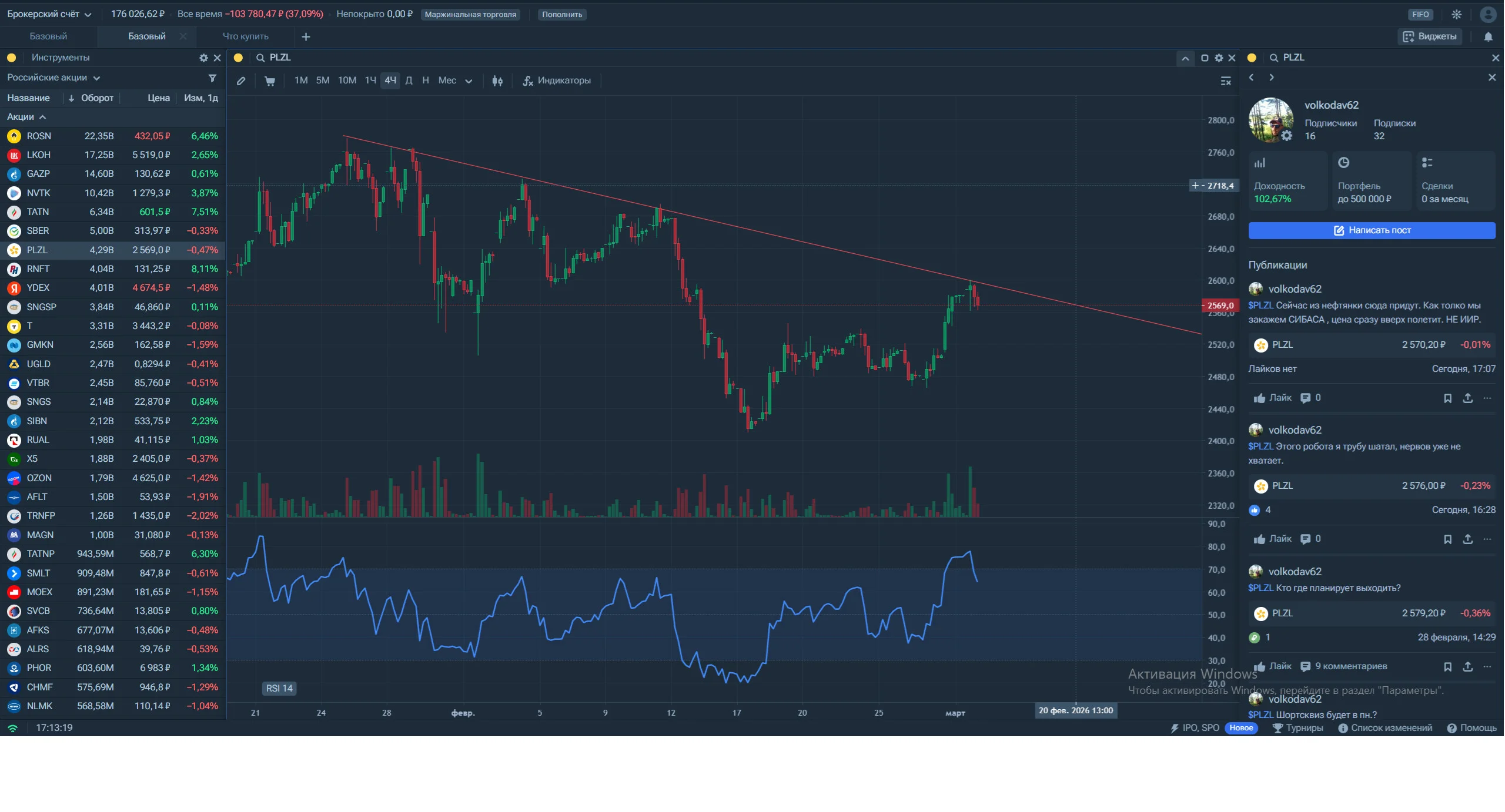Open comments icon on the 17:07 post
The width and height of the screenshot is (1505, 812).
pyautogui.click(x=1306, y=398)
